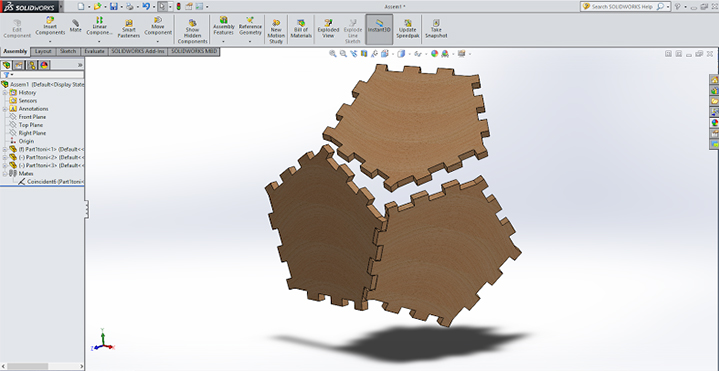Click the Display Style cube icon
The image size is (719, 371).
(x=401, y=54)
